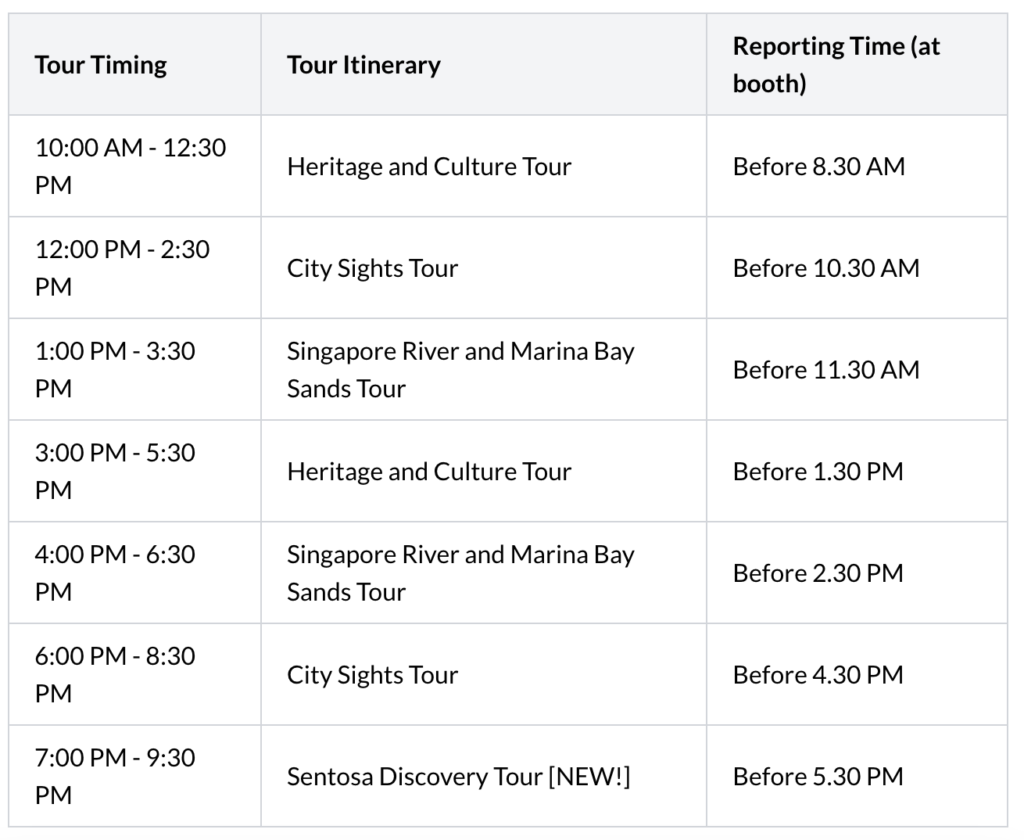Image resolution: width=1024 pixels, height=840 pixels.
Task: Click the Sentosa Discovery Tour [NEW!] entry
Action: click(x=458, y=776)
